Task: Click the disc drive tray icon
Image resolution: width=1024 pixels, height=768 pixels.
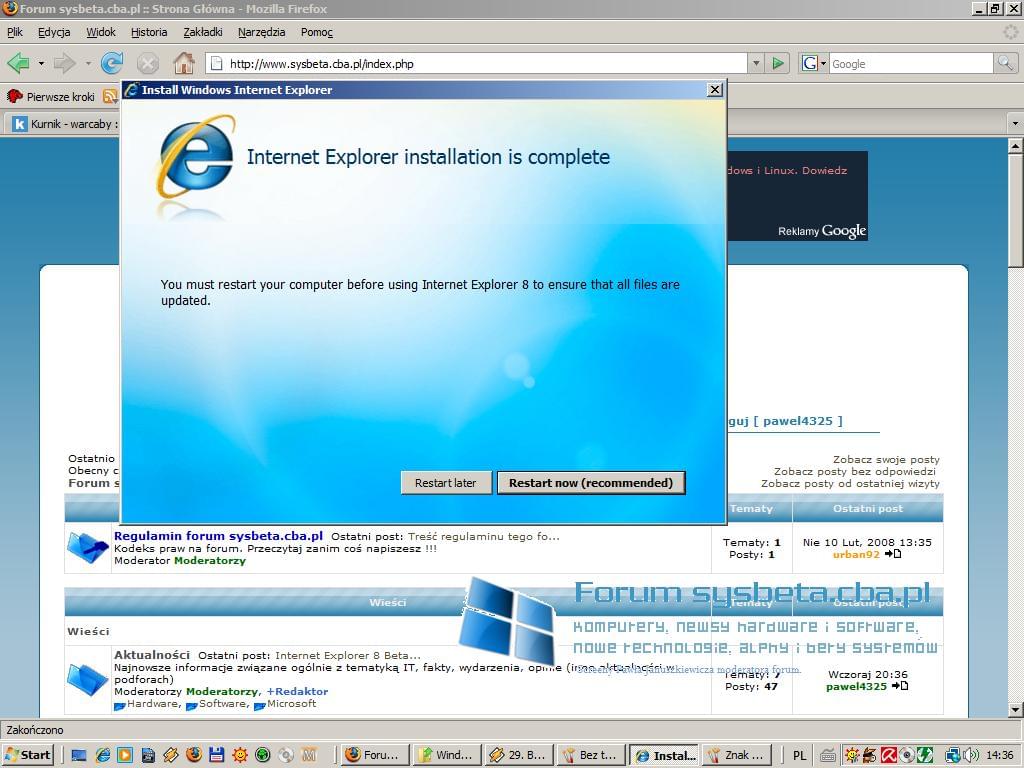Action: [906, 755]
